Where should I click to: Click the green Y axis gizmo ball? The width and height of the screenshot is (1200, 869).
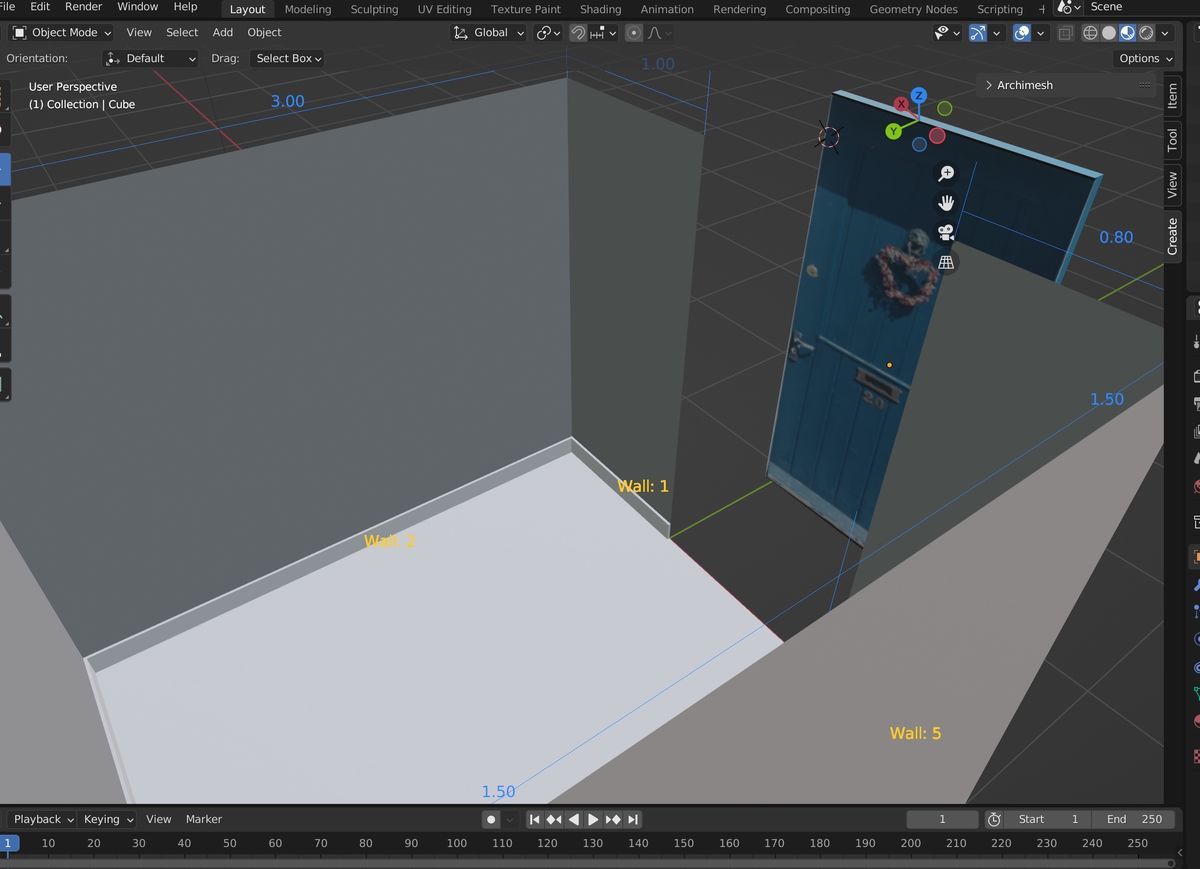(893, 131)
